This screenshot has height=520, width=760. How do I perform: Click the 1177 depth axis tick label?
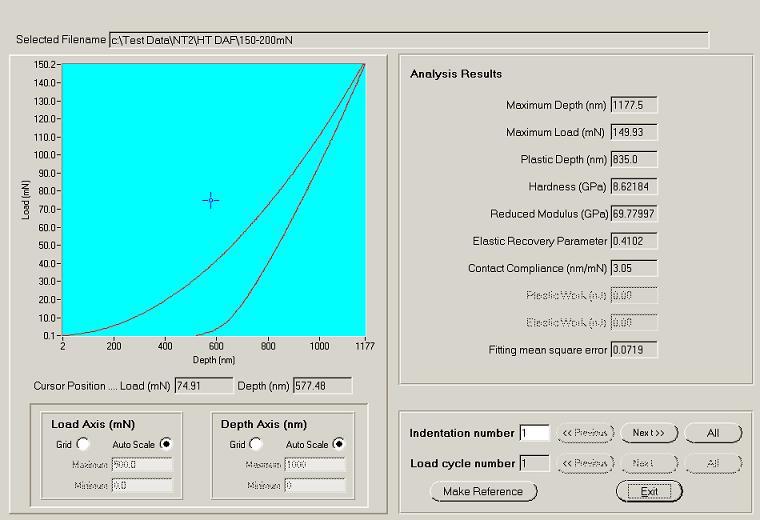point(365,346)
